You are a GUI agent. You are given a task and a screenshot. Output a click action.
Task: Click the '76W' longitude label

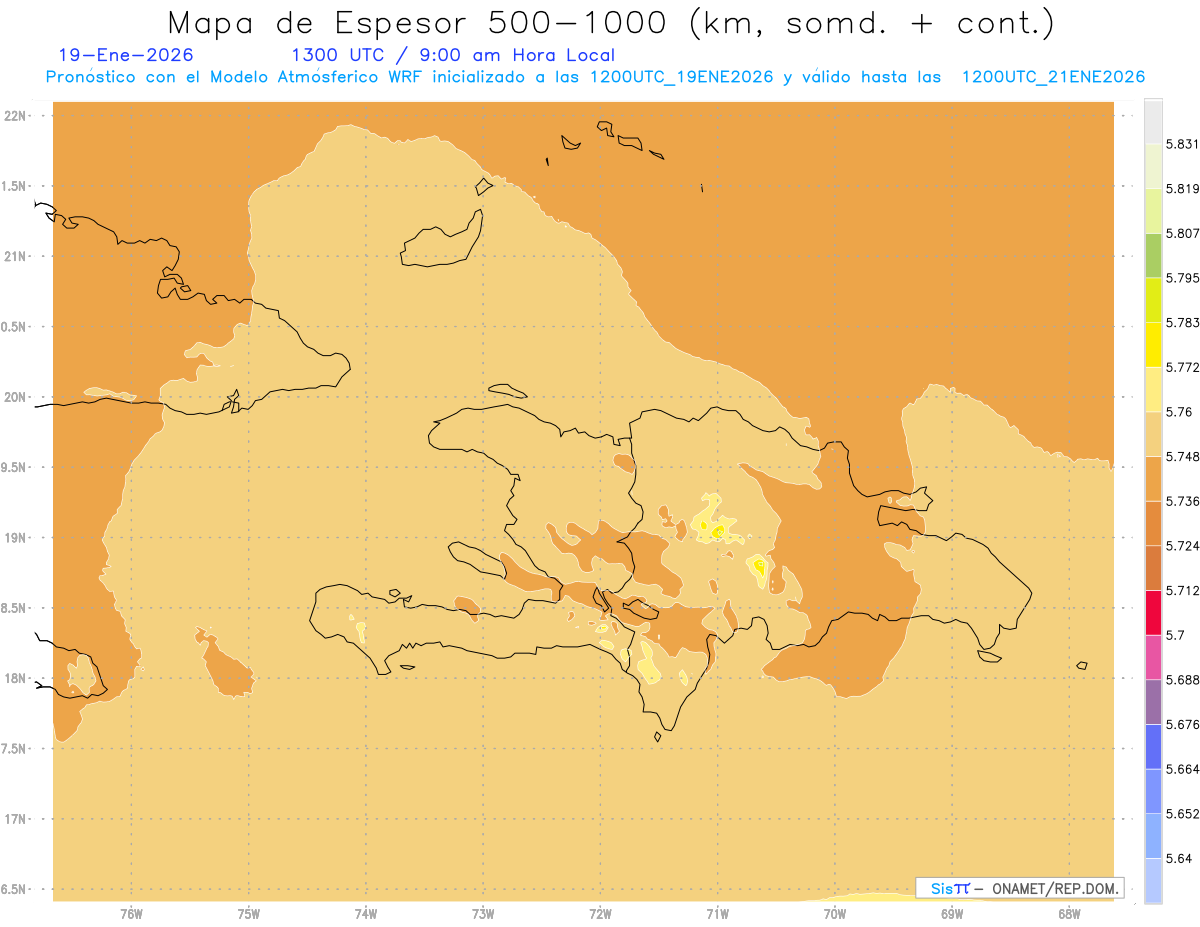[131, 913]
